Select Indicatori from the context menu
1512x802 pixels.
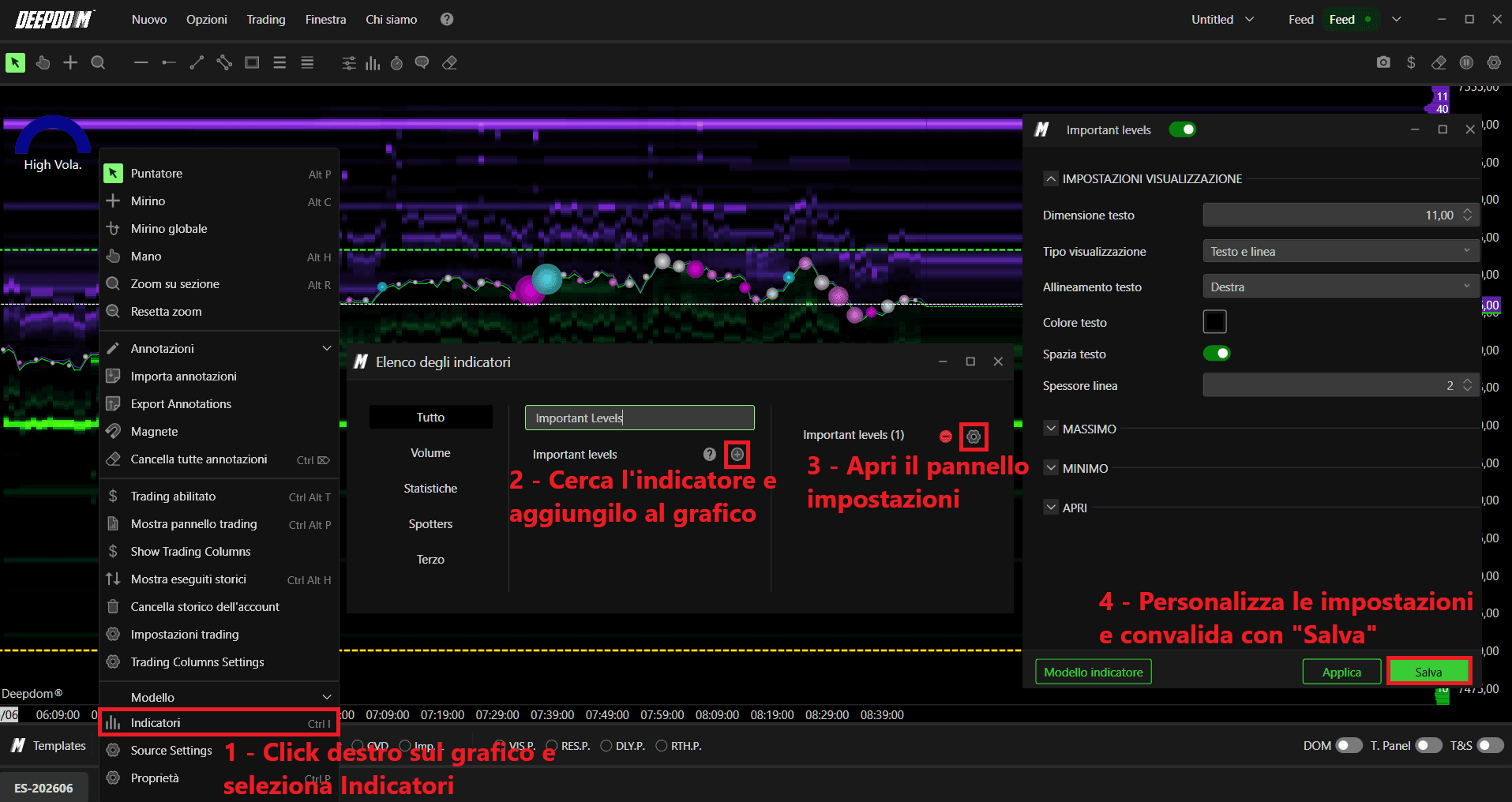(219, 723)
